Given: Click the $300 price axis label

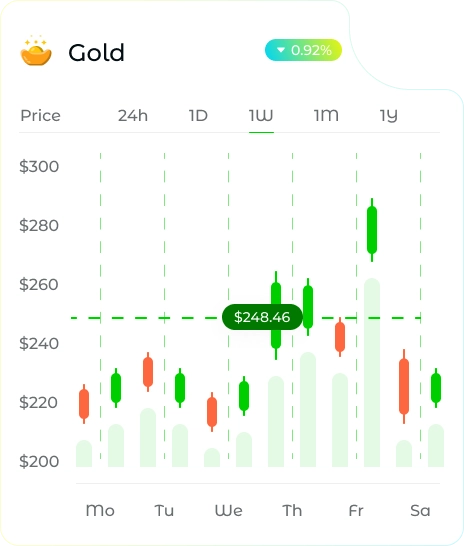Looking at the screenshot, I should [39, 166].
